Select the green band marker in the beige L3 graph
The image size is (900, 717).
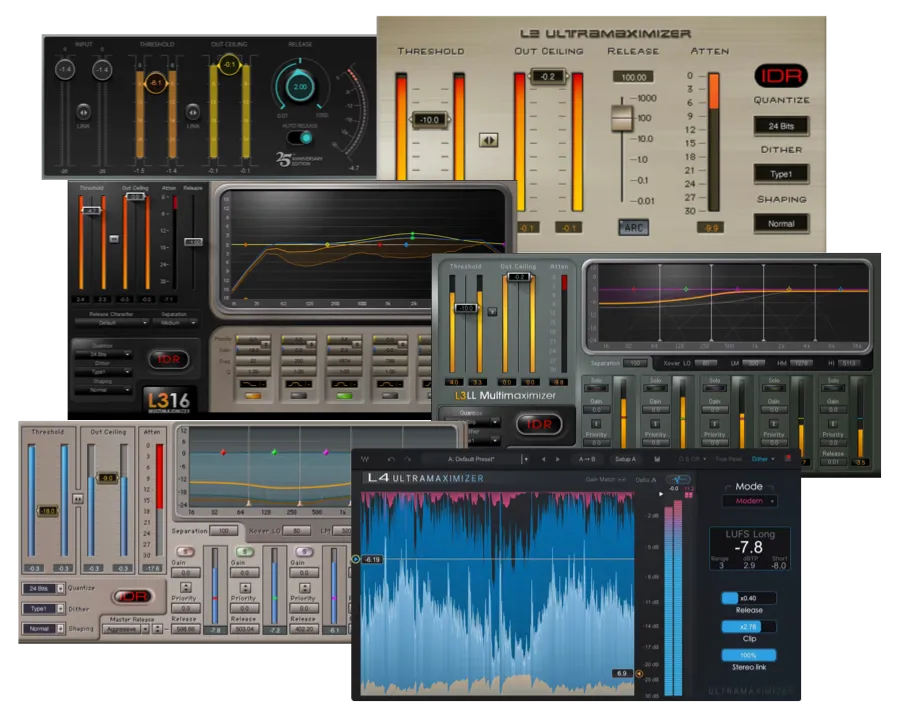point(274,452)
